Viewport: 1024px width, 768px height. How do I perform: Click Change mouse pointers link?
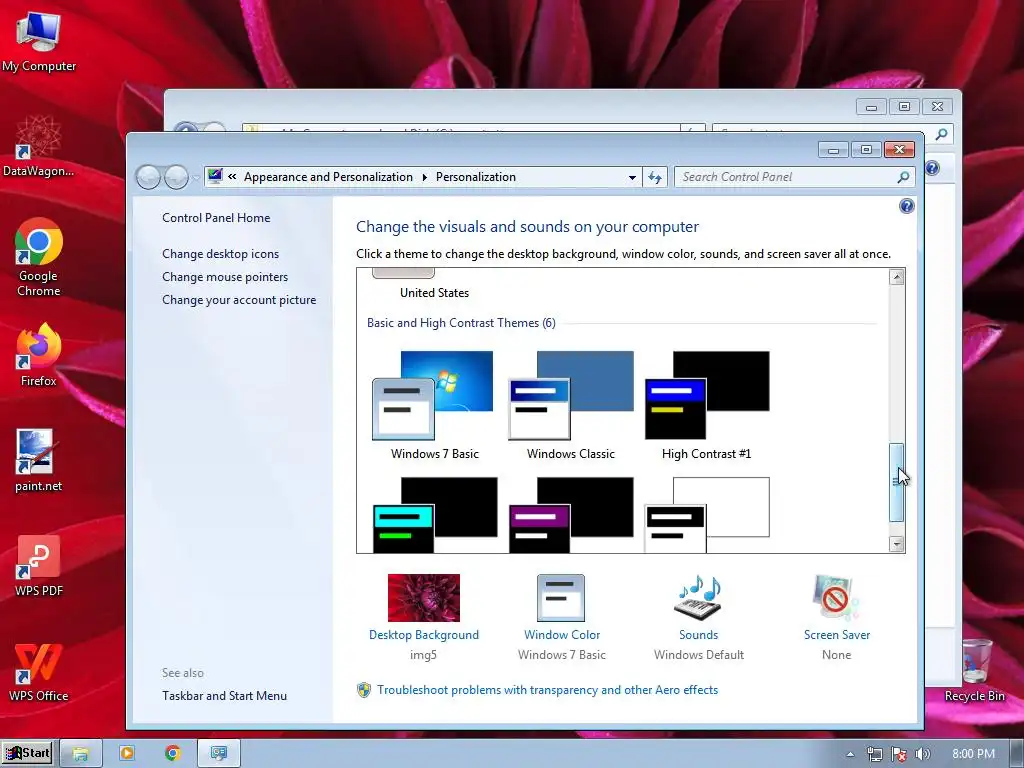click(x=225, y=276)
